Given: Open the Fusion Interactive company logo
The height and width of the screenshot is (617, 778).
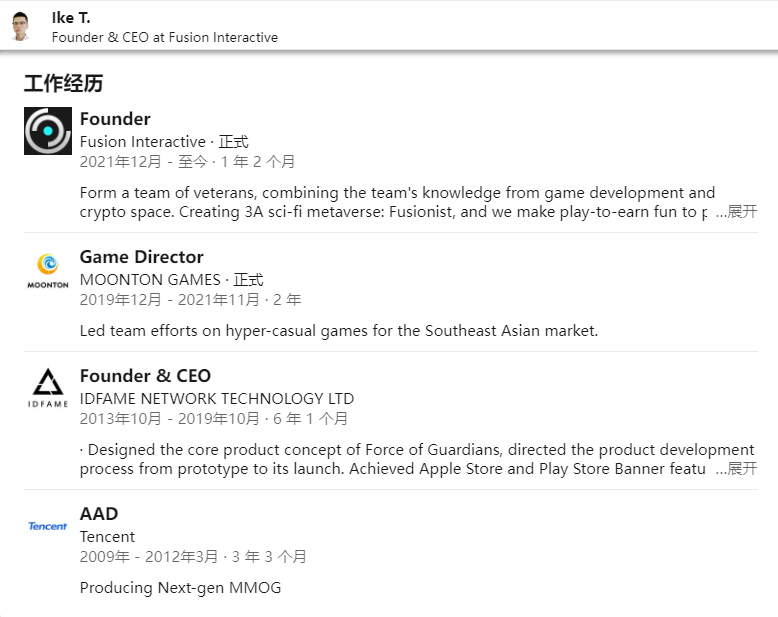Looking at the screenshot, I should (48, 131).
